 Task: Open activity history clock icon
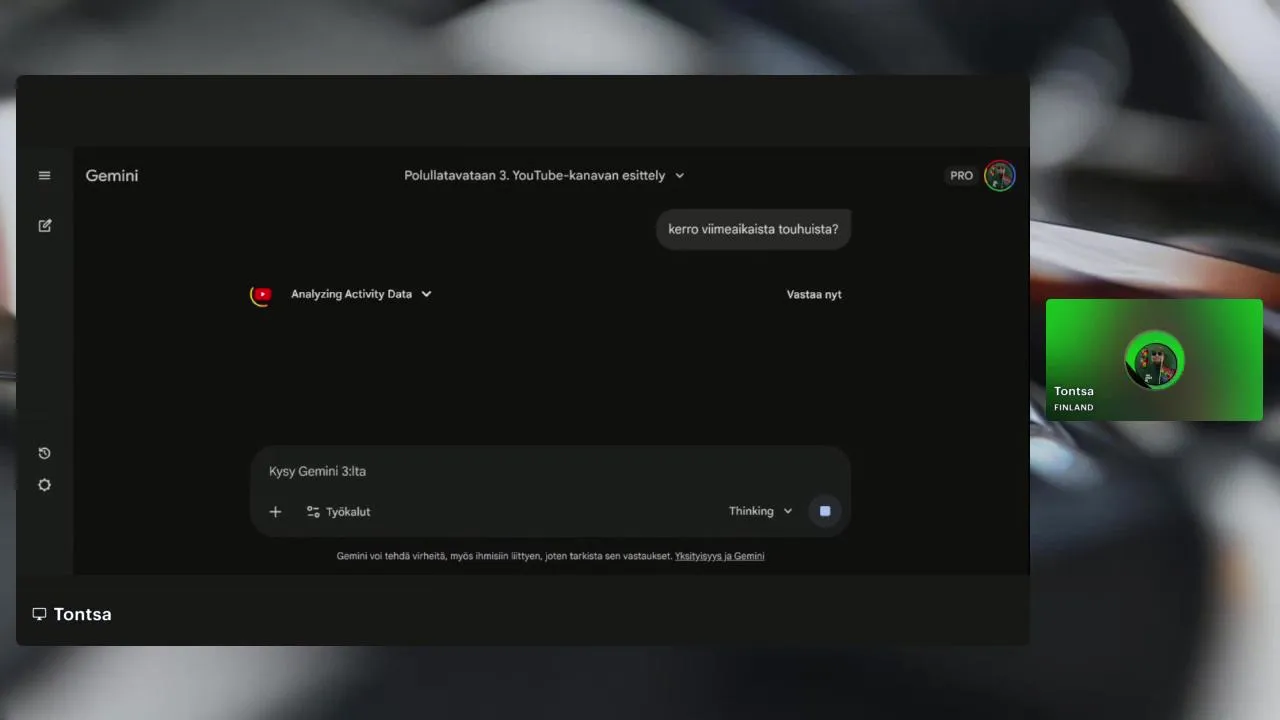point(44,453)
